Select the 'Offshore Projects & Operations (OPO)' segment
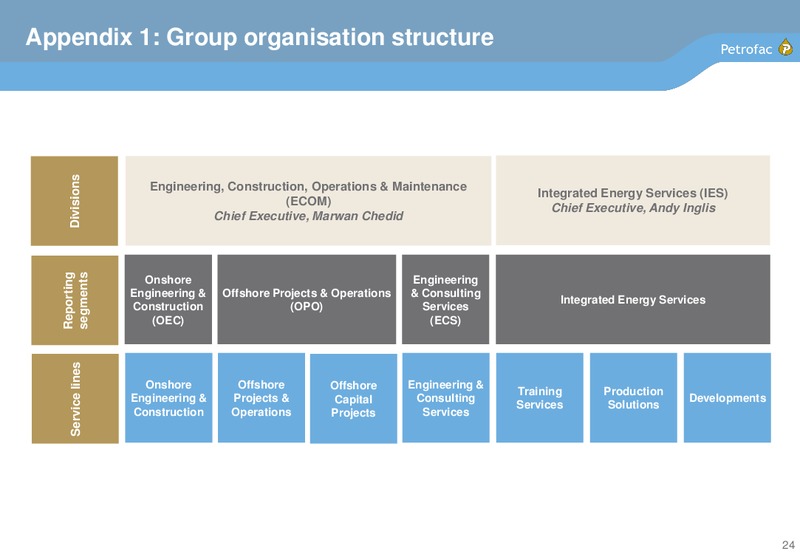Viewport: 800px width, 554px height. coord(307,299)
